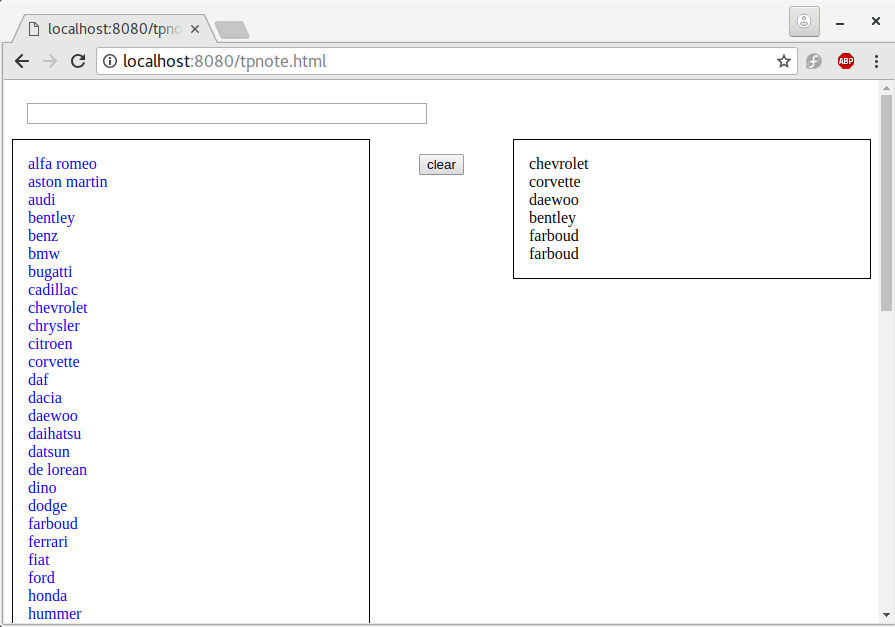Reload the page with the refresh icon
The height and width of the screenshot is (627, 895).
click(78, 61)
